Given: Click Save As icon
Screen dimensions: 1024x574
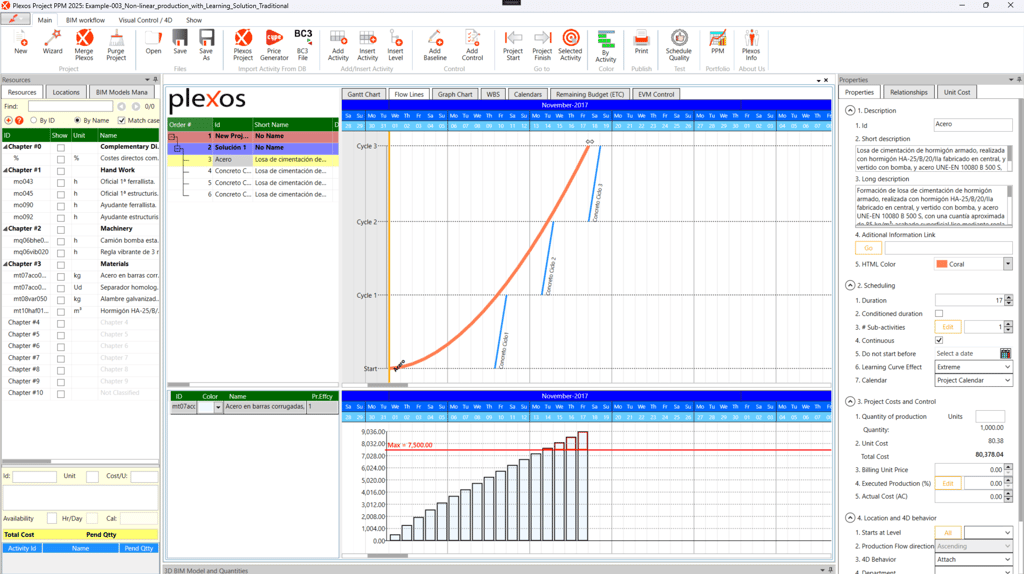Looking at the screenshot, I should click(x=206, y=45).
